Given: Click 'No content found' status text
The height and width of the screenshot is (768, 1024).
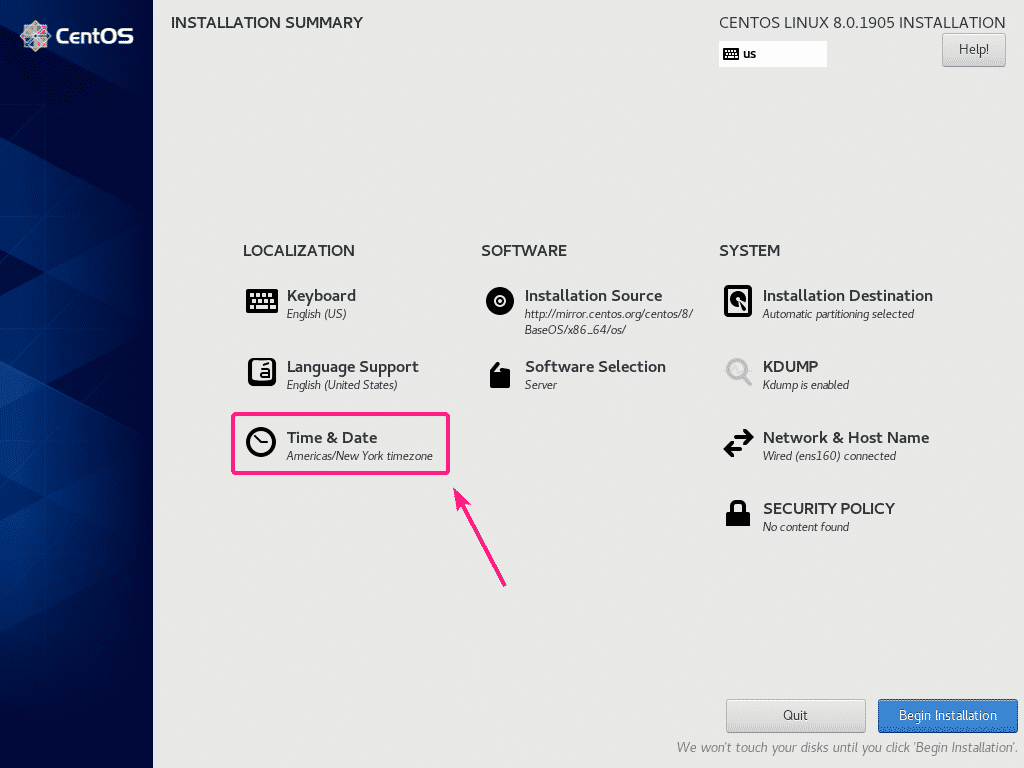Looking at the screenshot, I should pyautogui.click(x=806, y=527).
